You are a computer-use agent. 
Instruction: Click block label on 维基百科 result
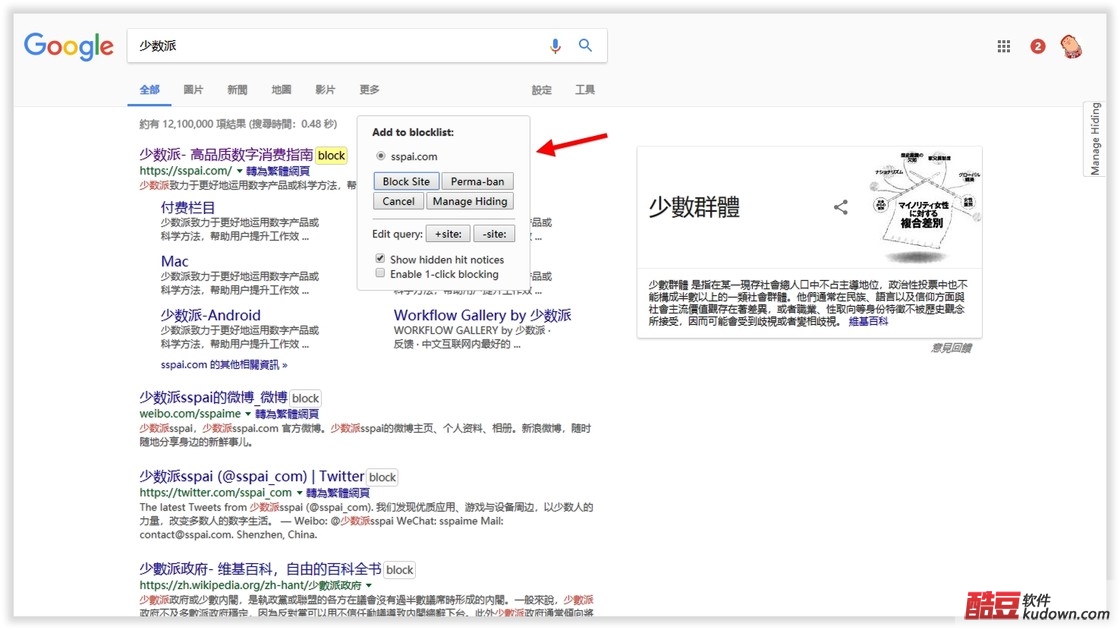pyautogui.click(x=399, y=569)
